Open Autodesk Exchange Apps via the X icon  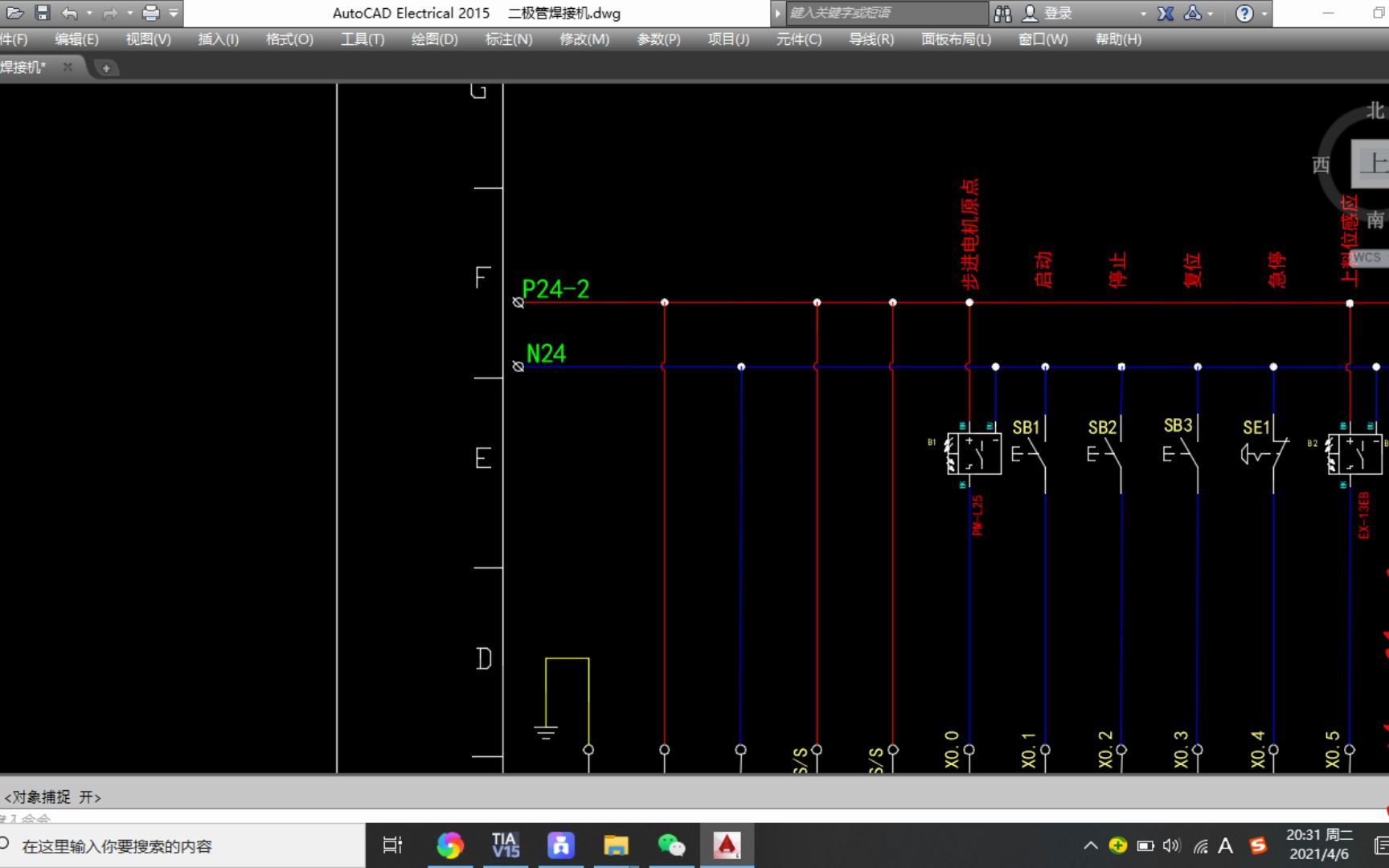click(x=1166, y=13)
